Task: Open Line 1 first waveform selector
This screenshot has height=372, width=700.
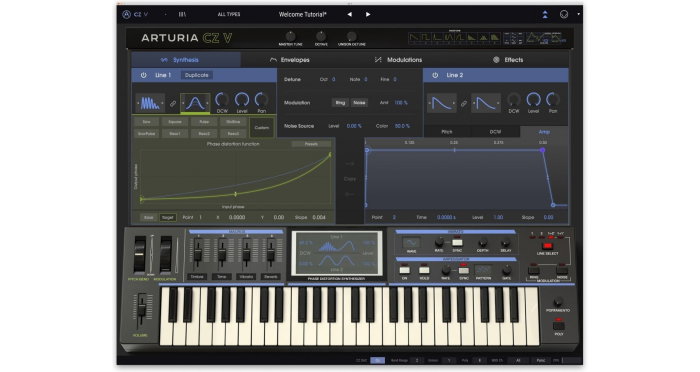Action: [150, 104]
